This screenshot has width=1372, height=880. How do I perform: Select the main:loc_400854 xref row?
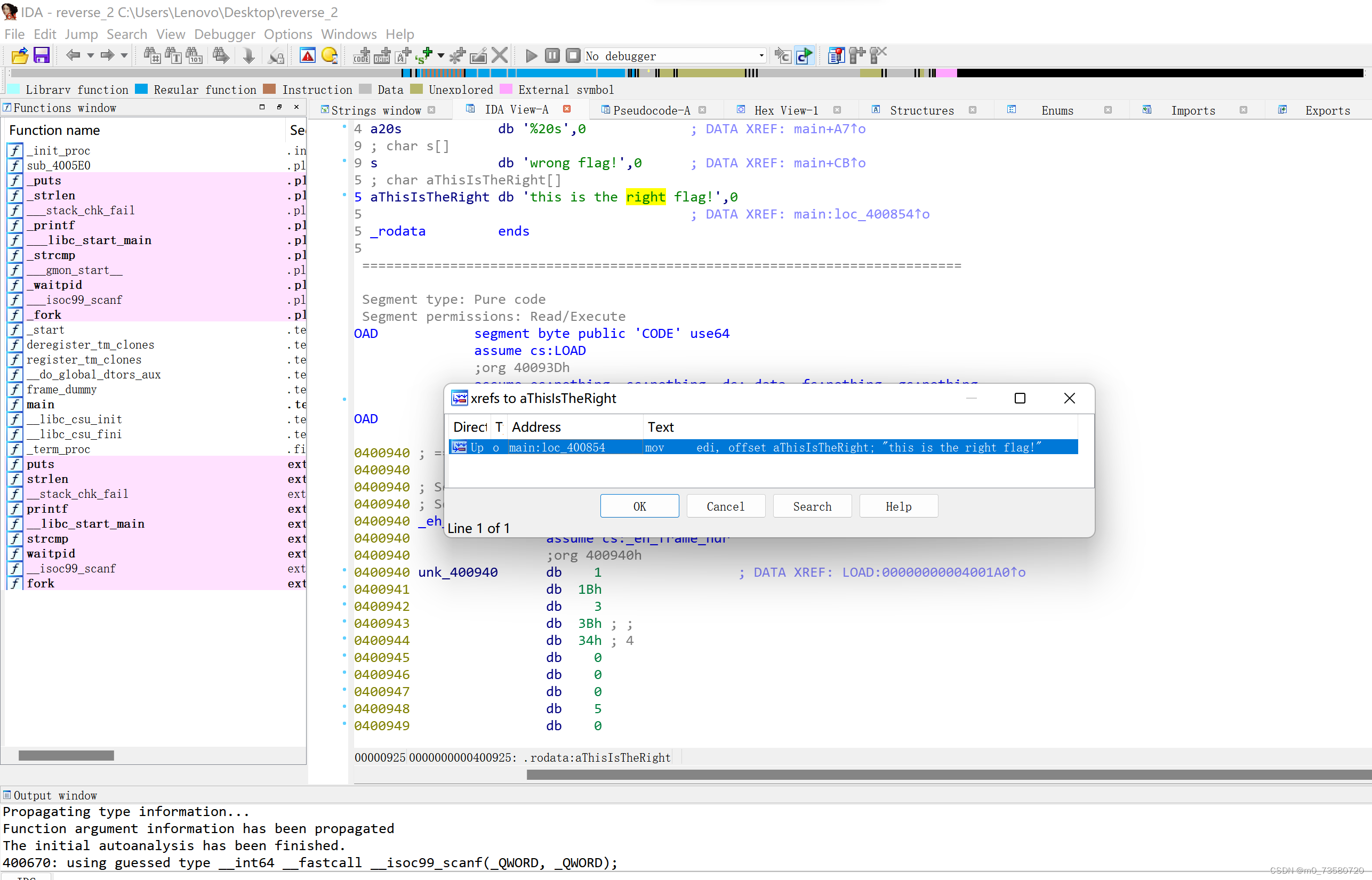[x=556, y=447]
